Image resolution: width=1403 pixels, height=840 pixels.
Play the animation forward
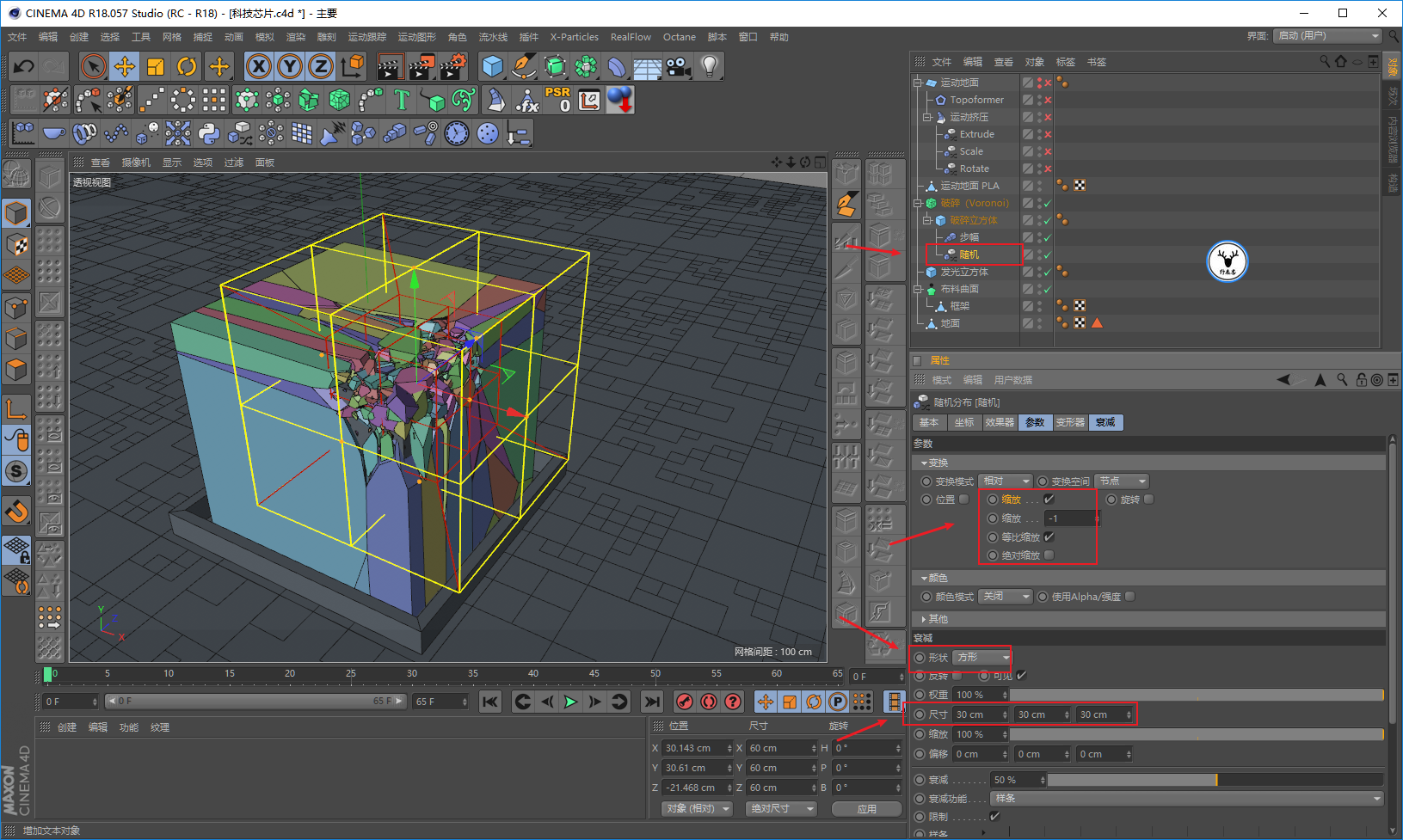pyautogui.click(x=569, y=702)
